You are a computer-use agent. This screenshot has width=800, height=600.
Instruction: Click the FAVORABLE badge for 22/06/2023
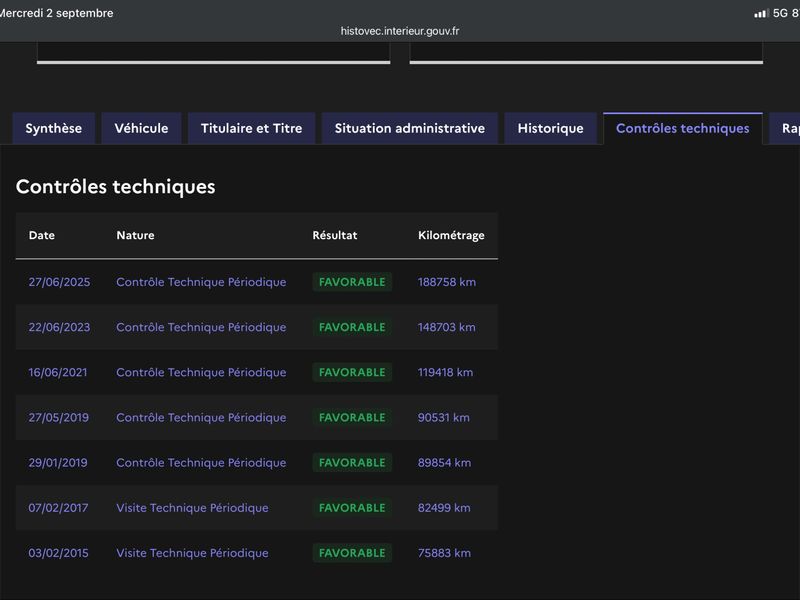coord(352,327)
